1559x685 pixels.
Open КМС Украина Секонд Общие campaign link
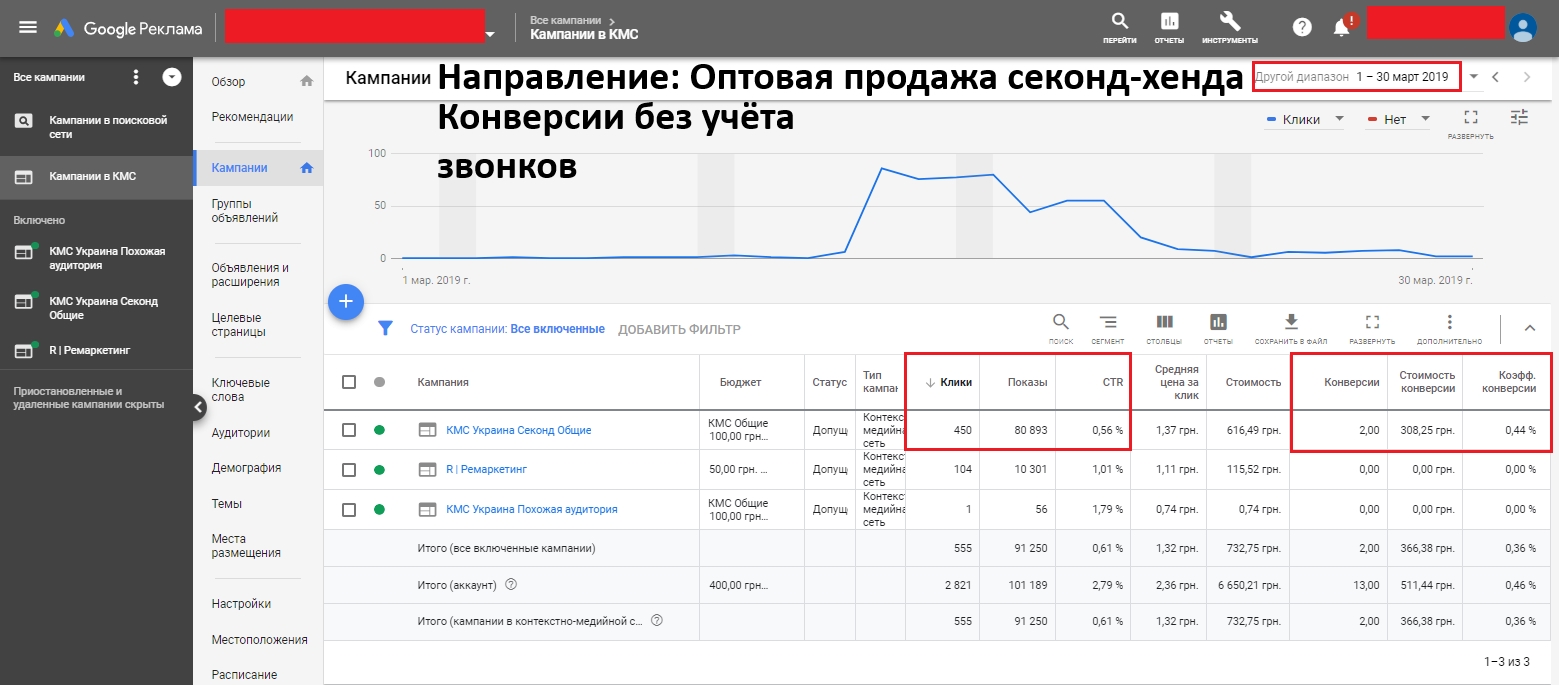(518, 430)
